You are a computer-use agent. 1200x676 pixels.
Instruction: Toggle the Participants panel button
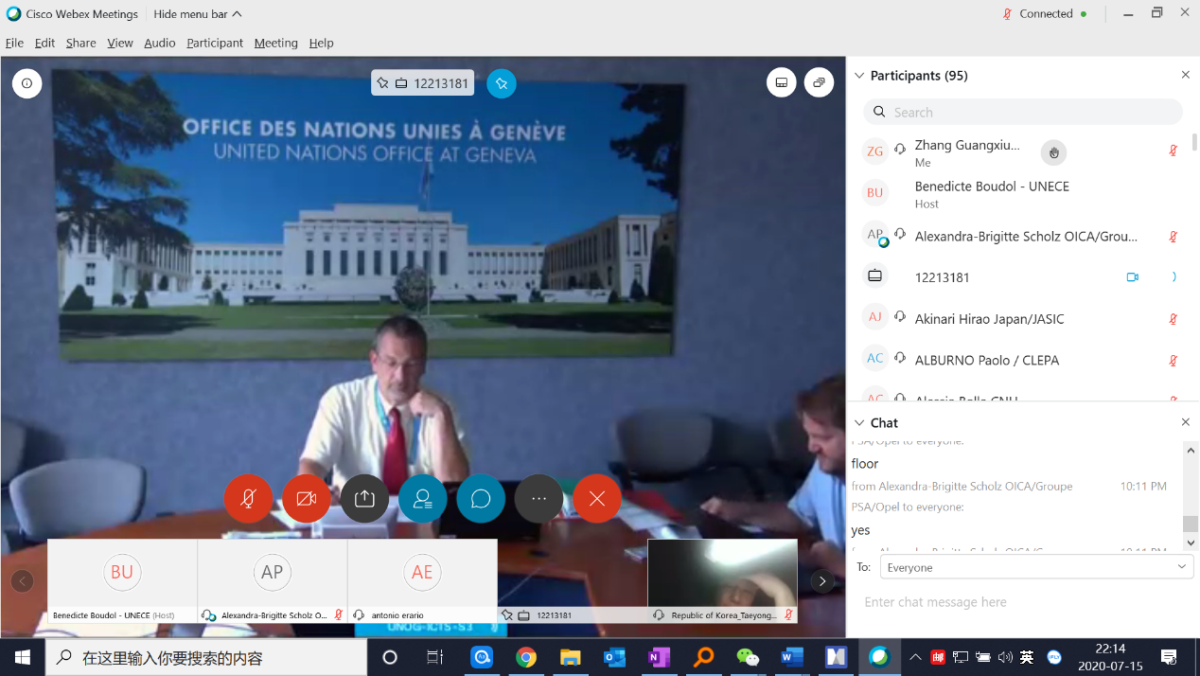(422, 498)
